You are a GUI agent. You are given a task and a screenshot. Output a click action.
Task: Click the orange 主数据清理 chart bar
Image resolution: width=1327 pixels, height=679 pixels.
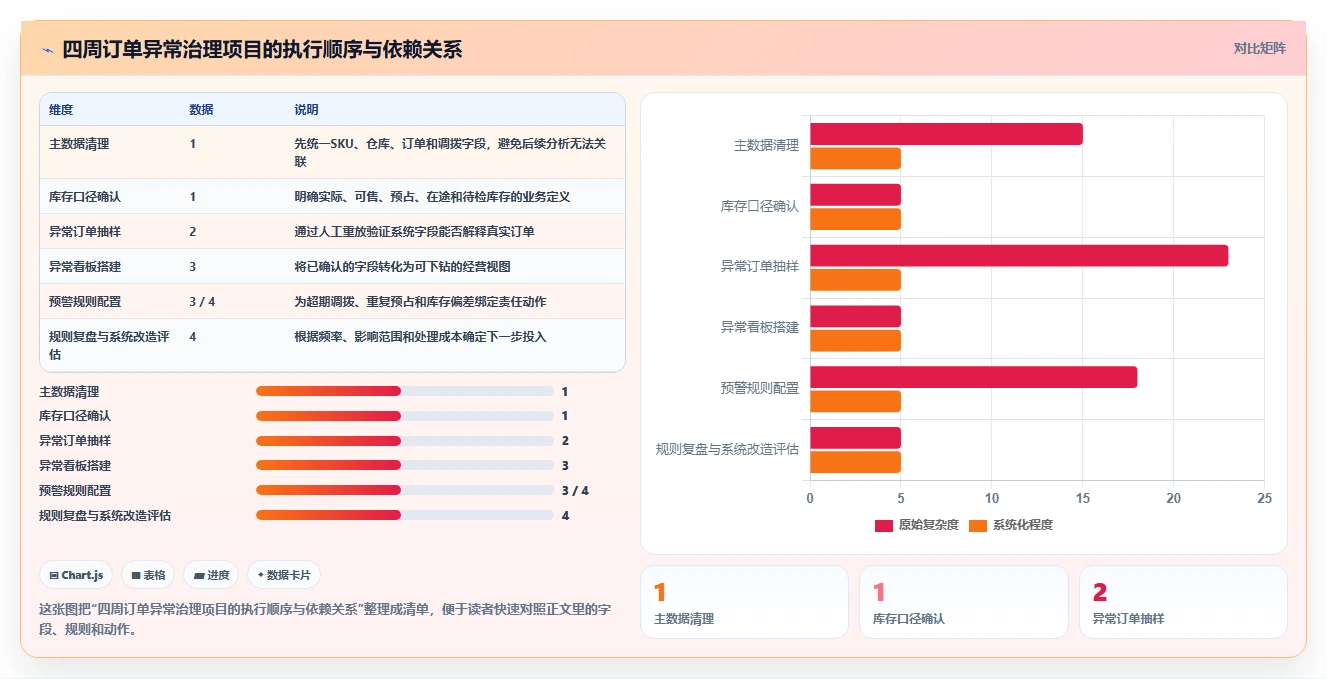[855, 158]
